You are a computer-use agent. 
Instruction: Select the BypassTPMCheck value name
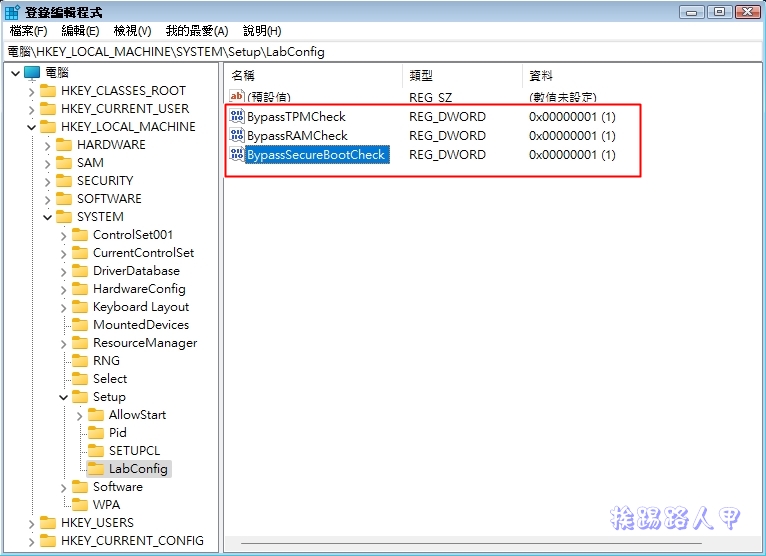[297, 117]
